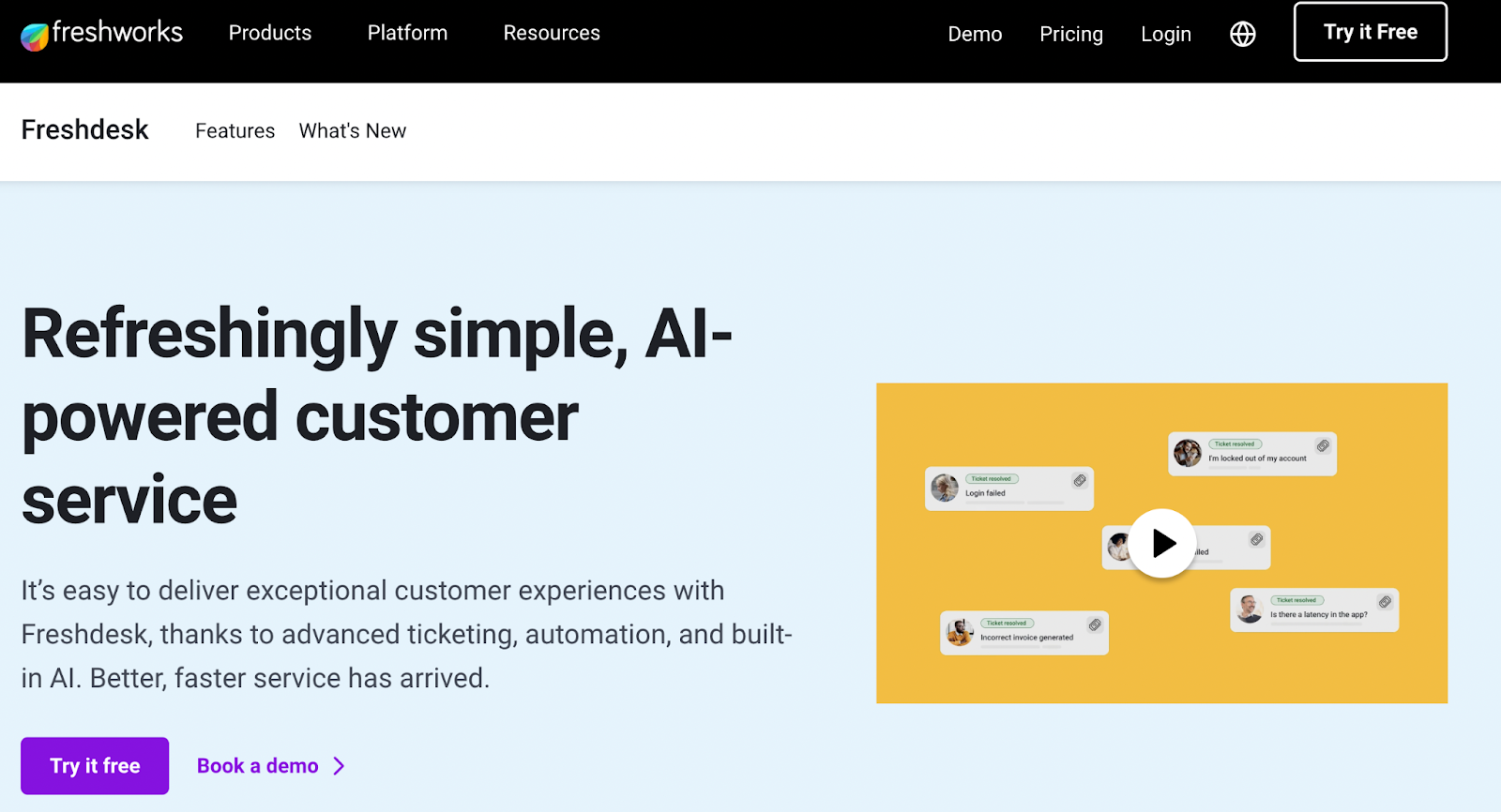The height and width of the screenshot is (812, 1501).
Task: Click chevron arrow beside Book a demo
Action: (x=340, y=766)
